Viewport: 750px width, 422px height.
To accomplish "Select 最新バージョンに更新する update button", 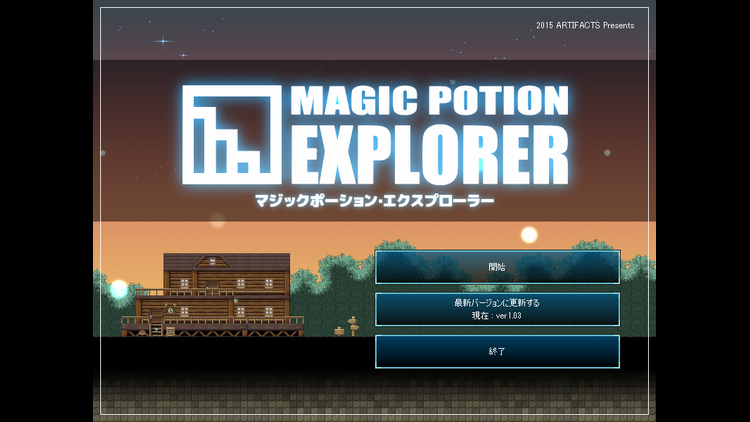I will [x=497, y=309].
